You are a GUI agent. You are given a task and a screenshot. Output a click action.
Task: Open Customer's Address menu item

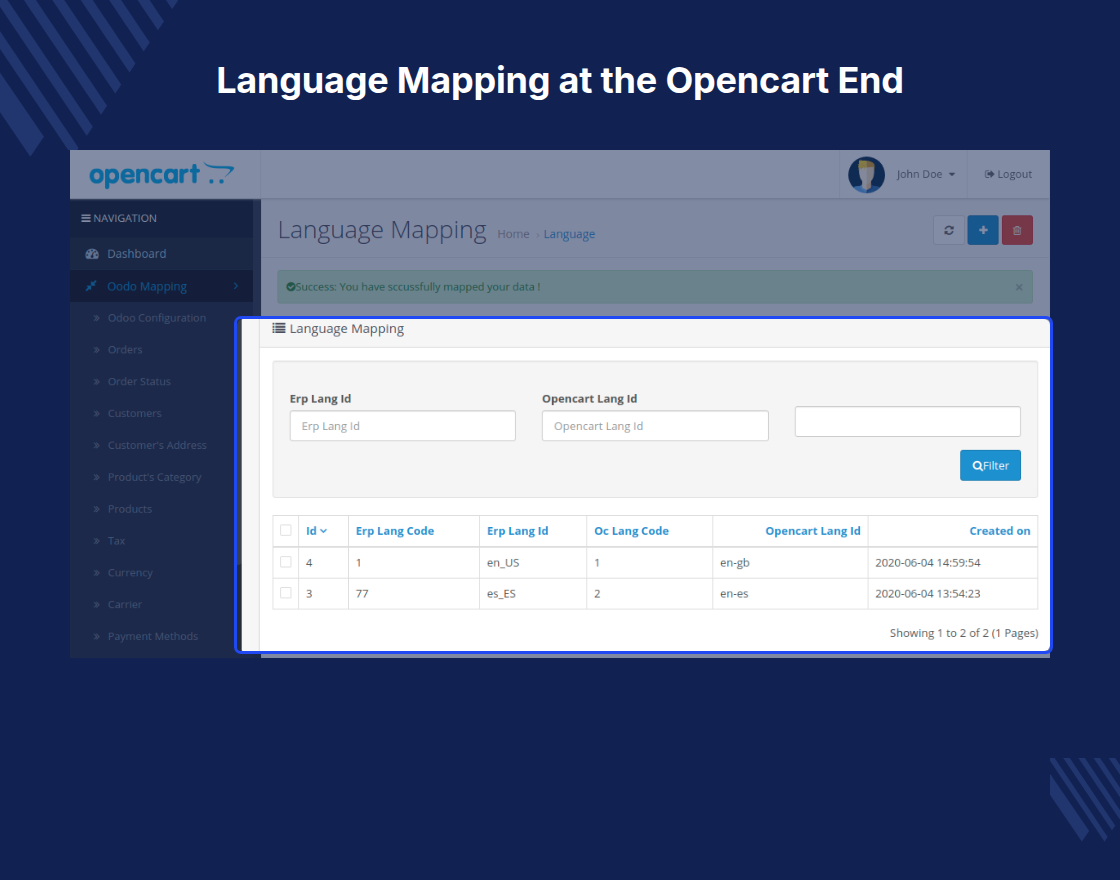coord(157,445)
